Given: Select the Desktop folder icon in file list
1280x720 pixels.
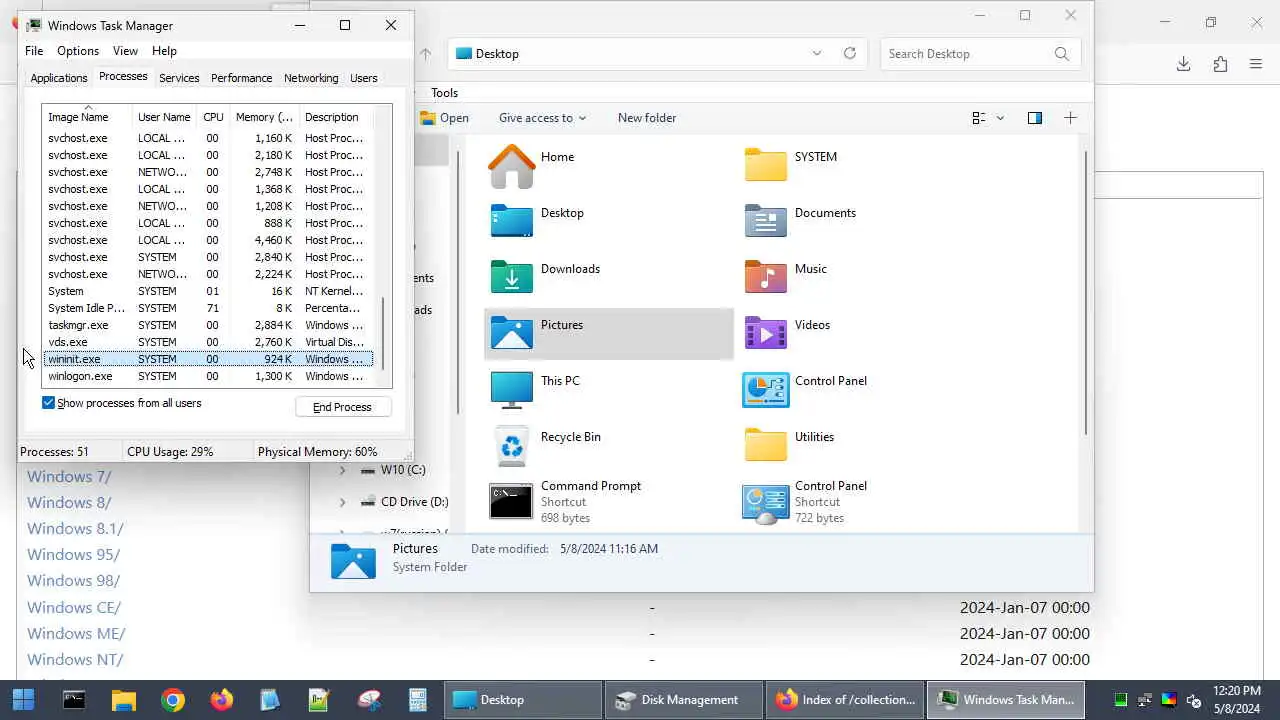Looking at the screenshot, I should (x=511, y=222).
